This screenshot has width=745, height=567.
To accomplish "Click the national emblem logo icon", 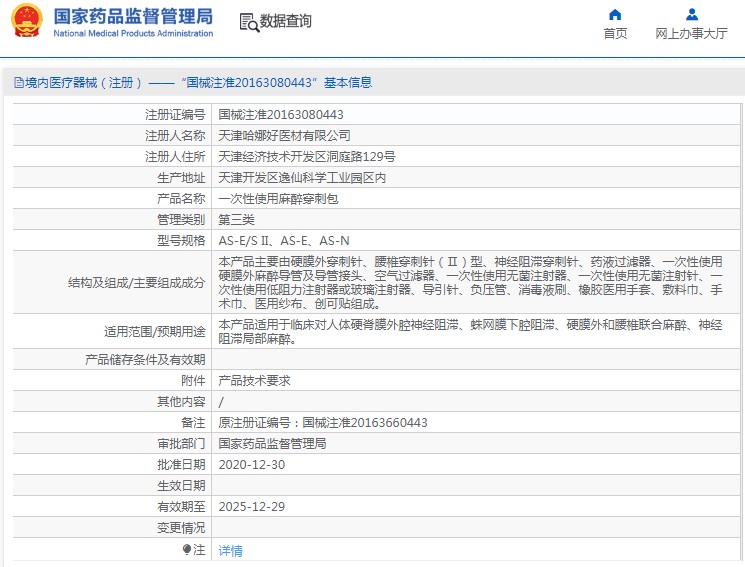I will (x=27, y=20).
